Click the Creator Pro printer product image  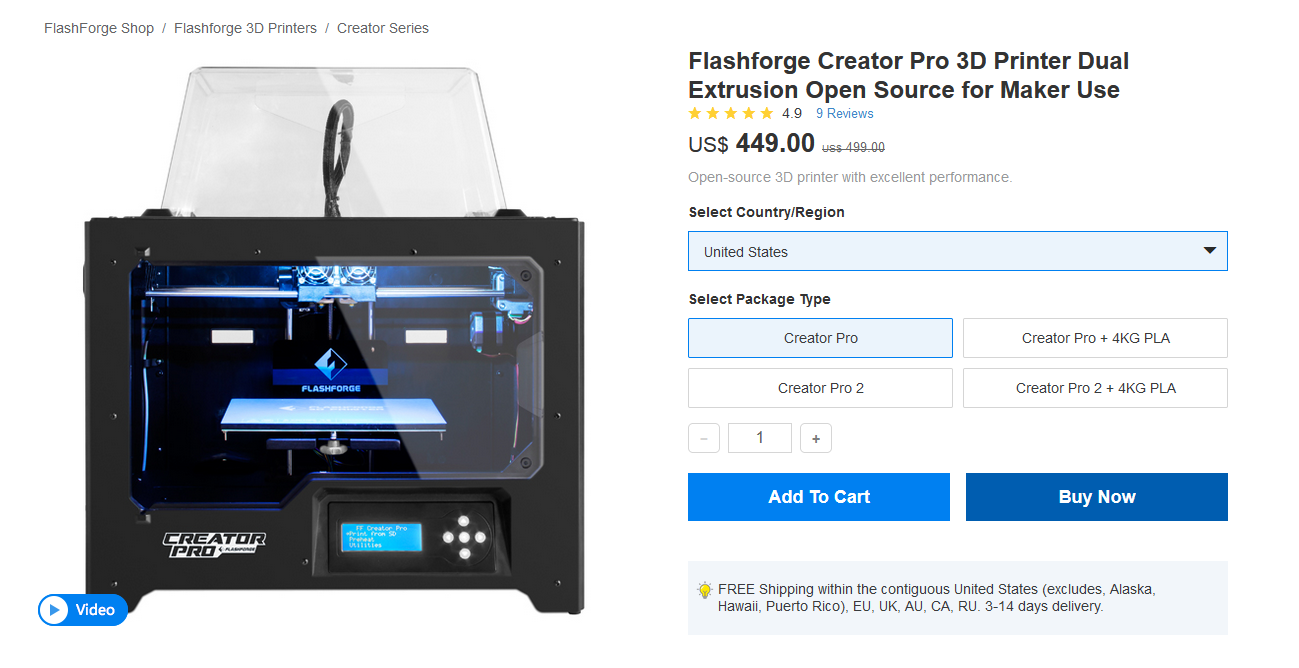(335, 340)
